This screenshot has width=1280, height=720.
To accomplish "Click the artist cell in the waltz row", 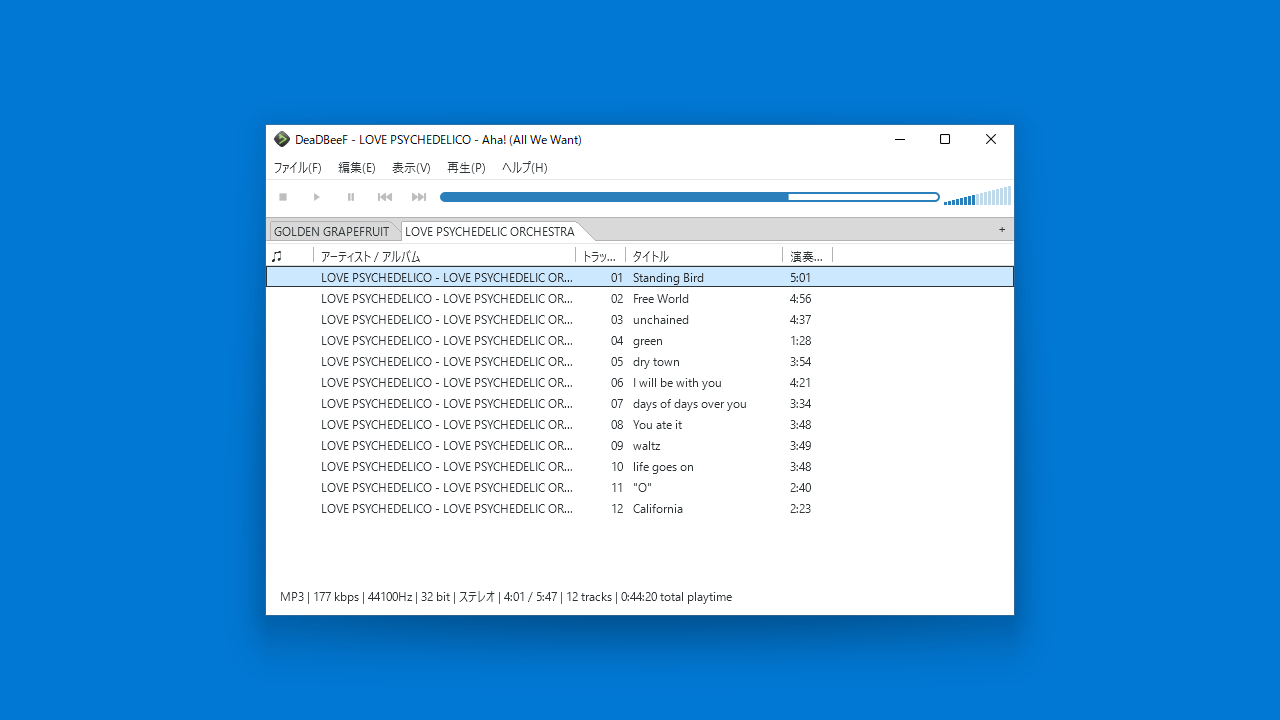I will [447, 445].
